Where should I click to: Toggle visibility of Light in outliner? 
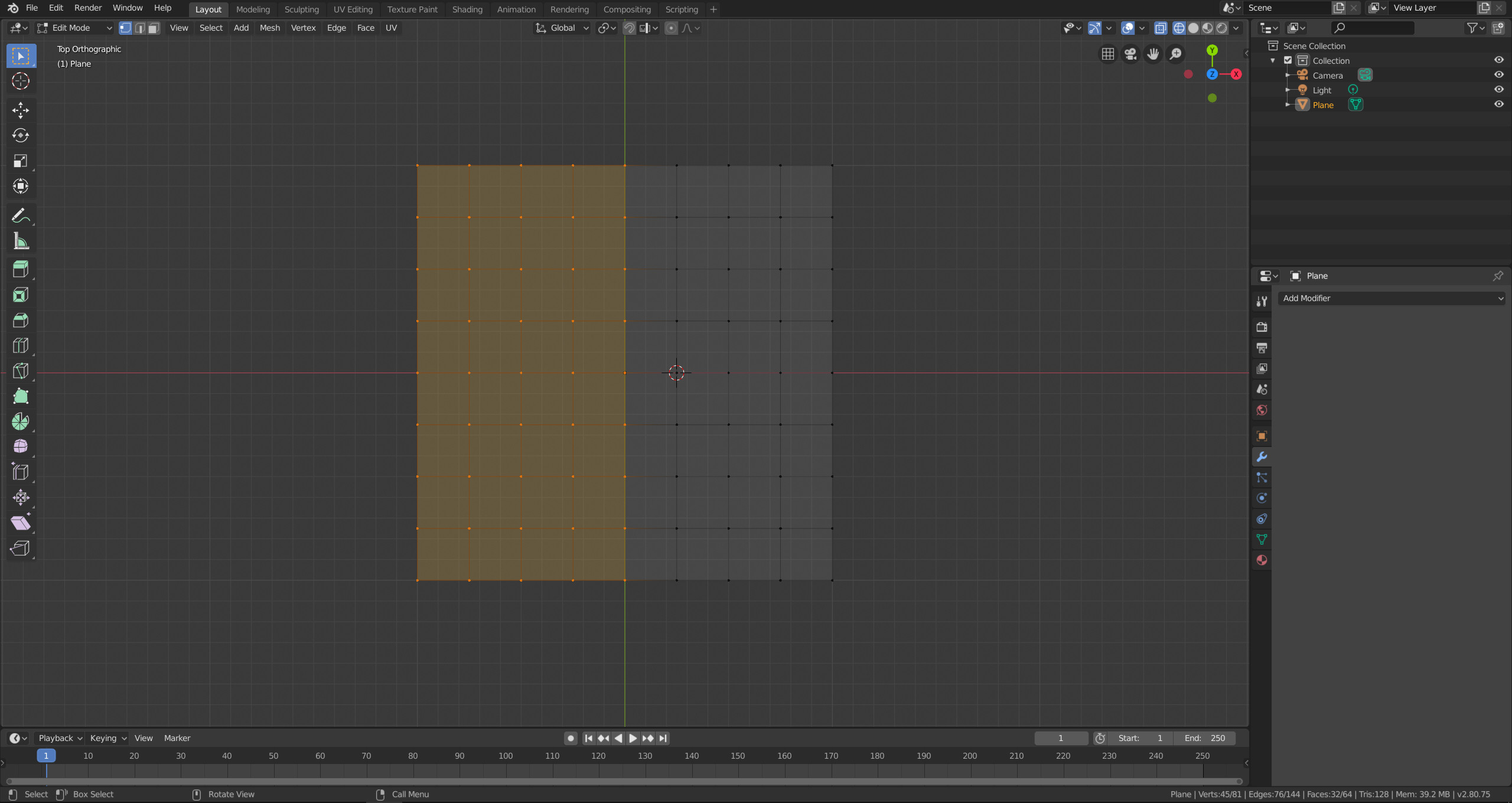1499,90
